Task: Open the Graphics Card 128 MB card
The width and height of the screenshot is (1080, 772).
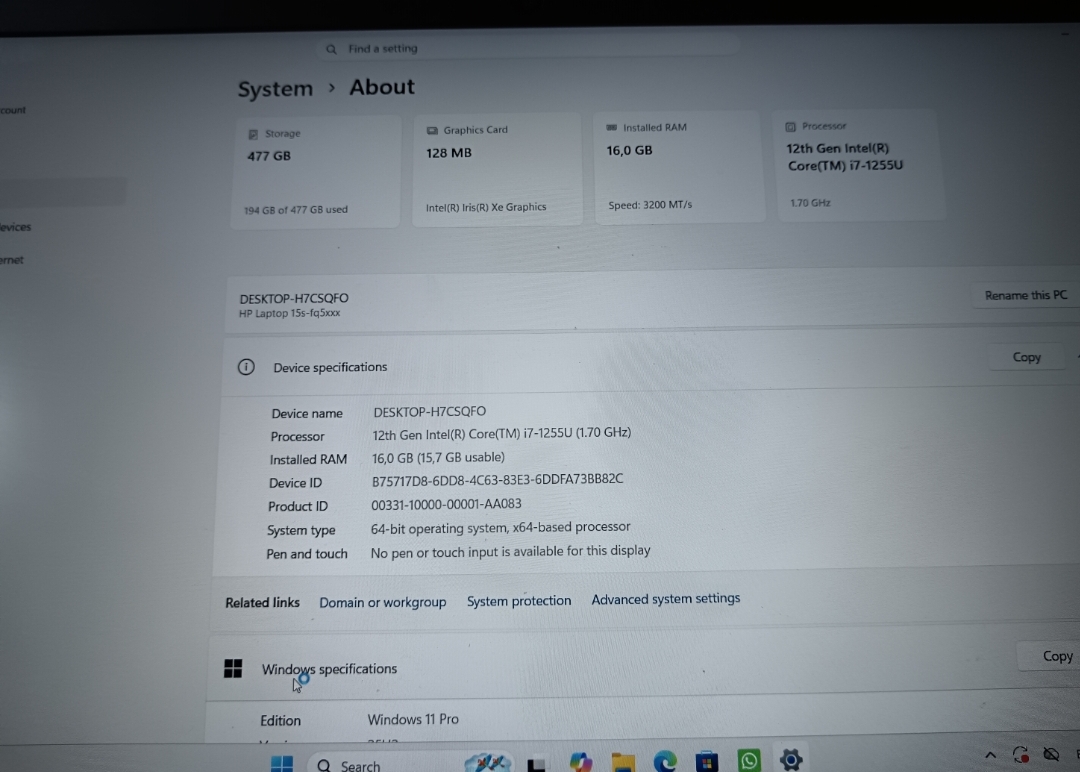Action: 497,169
